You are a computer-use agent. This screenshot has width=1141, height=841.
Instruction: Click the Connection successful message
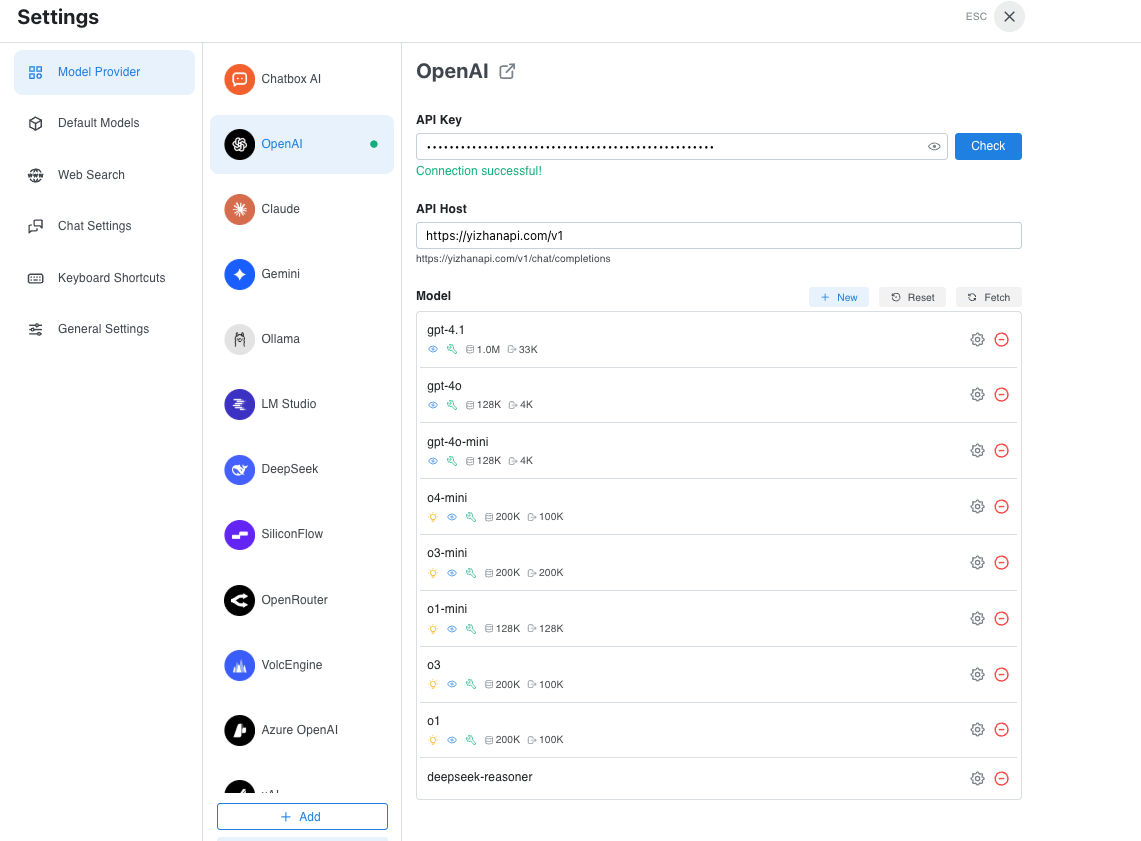tap(479, 171)
